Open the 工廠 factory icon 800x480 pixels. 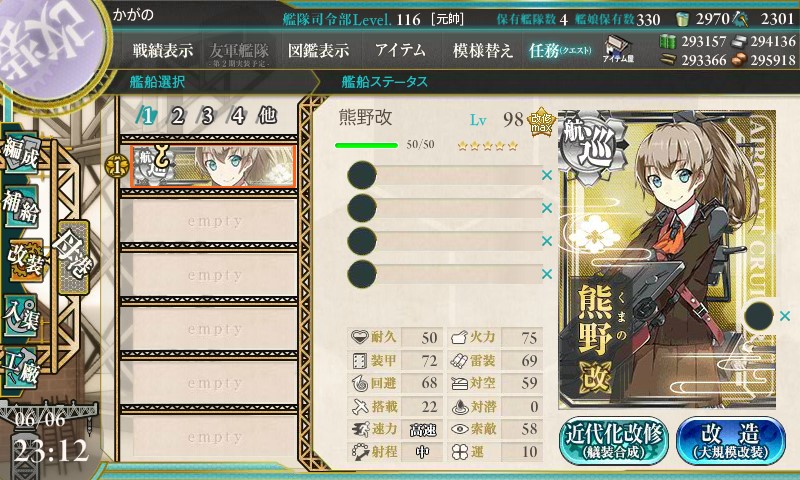point(21,368)
